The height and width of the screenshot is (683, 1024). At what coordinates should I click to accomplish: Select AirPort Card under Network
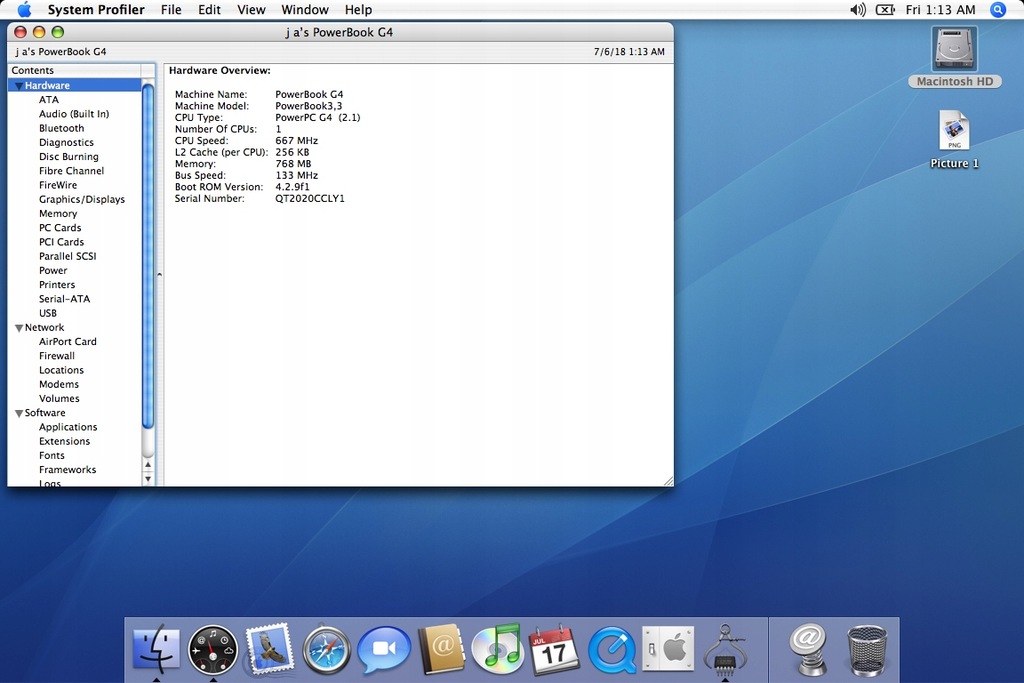pyautogui.click(x=67, y=342)
